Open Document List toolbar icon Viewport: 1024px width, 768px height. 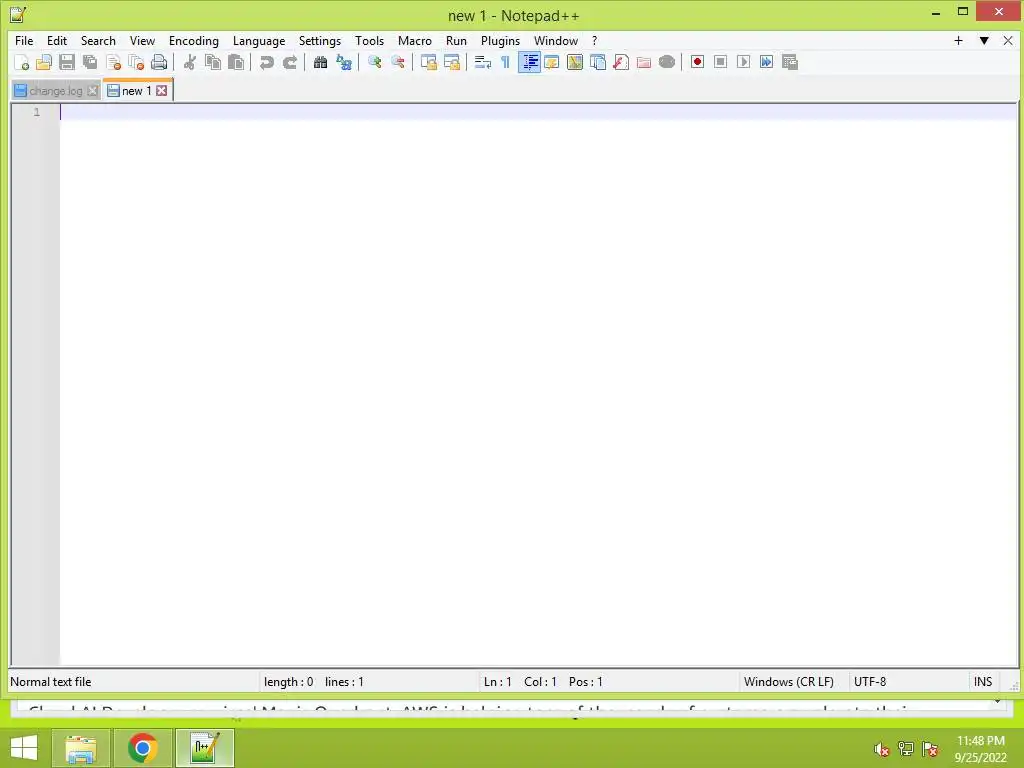click(598, 62)
